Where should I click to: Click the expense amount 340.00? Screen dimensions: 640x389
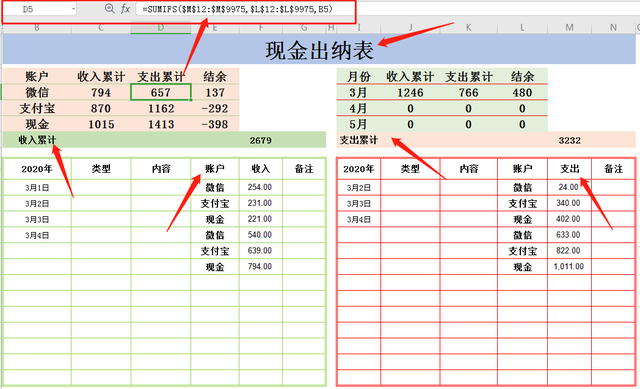pyautogui.click(x=569, y=203)
